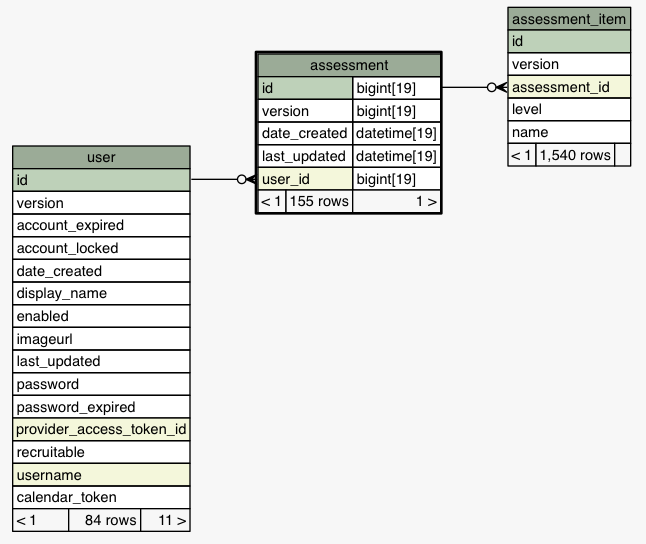Select version column in assessment table
646x544 pixels.
305,111
